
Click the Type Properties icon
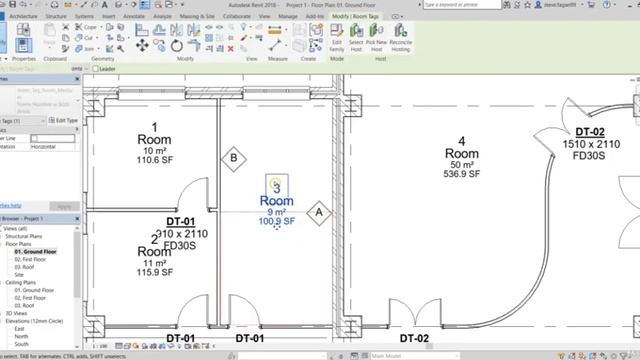coord(23,29)
